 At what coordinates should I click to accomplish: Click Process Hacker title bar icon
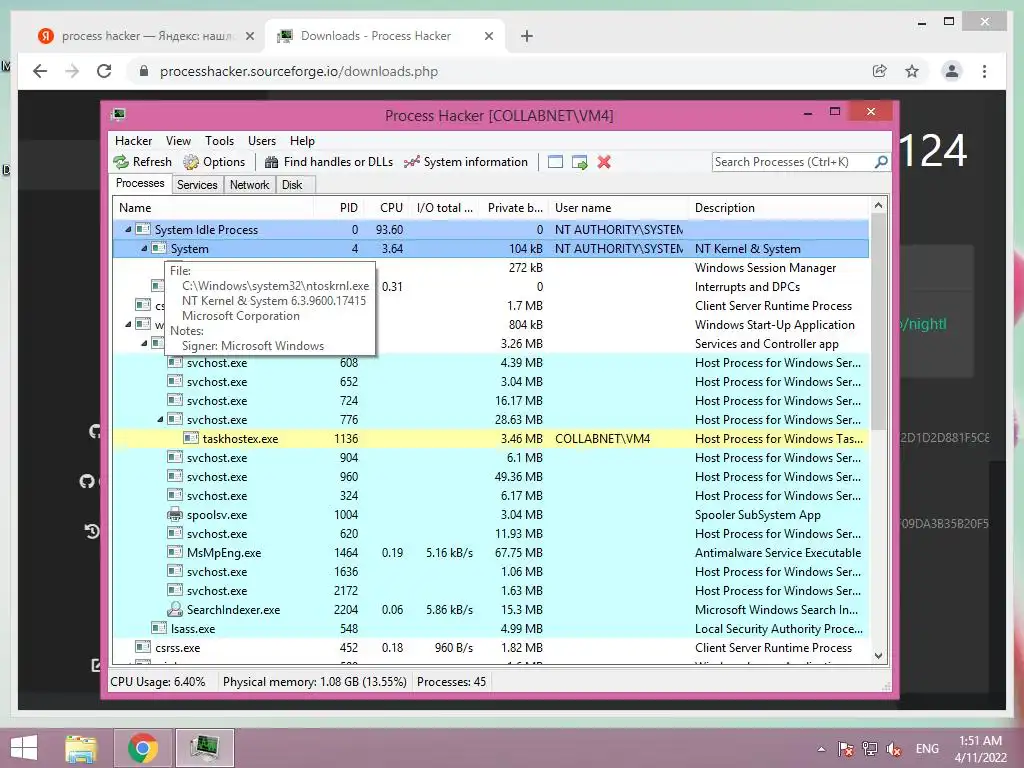119,115
